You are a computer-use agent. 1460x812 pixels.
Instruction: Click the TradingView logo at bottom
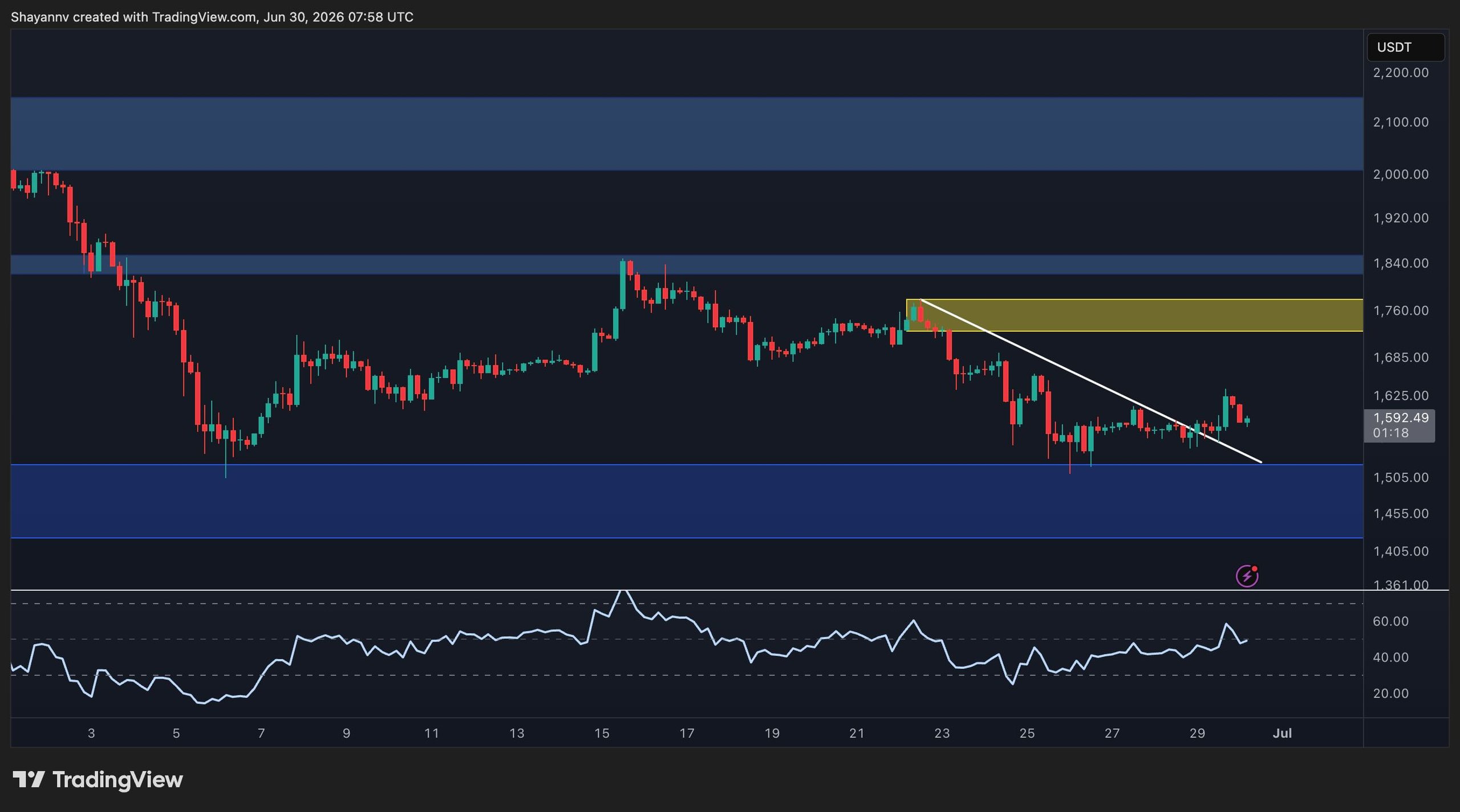pos(98,779)
